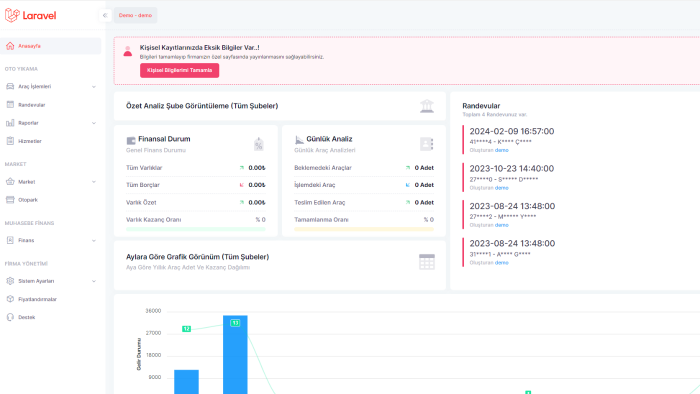Collapse the sidebar with double-chevron button
700x394 pixels.
(x=105, y=15)
